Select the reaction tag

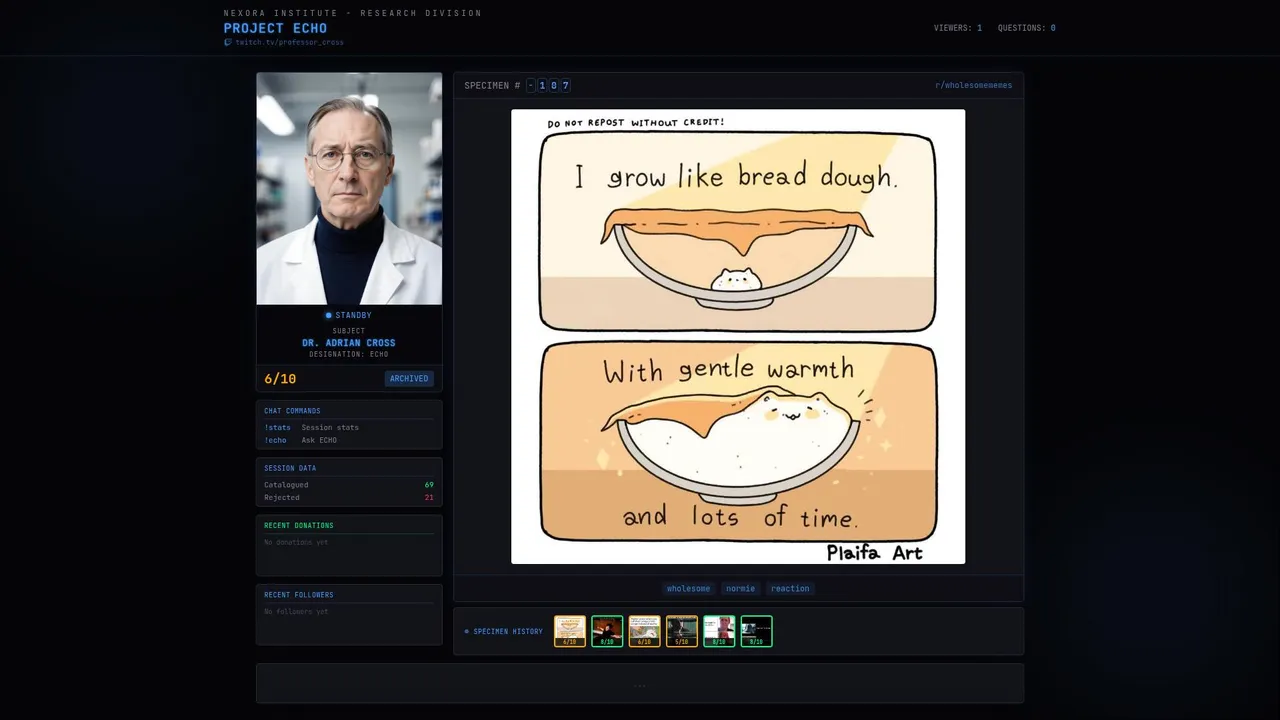click(790, 589)
